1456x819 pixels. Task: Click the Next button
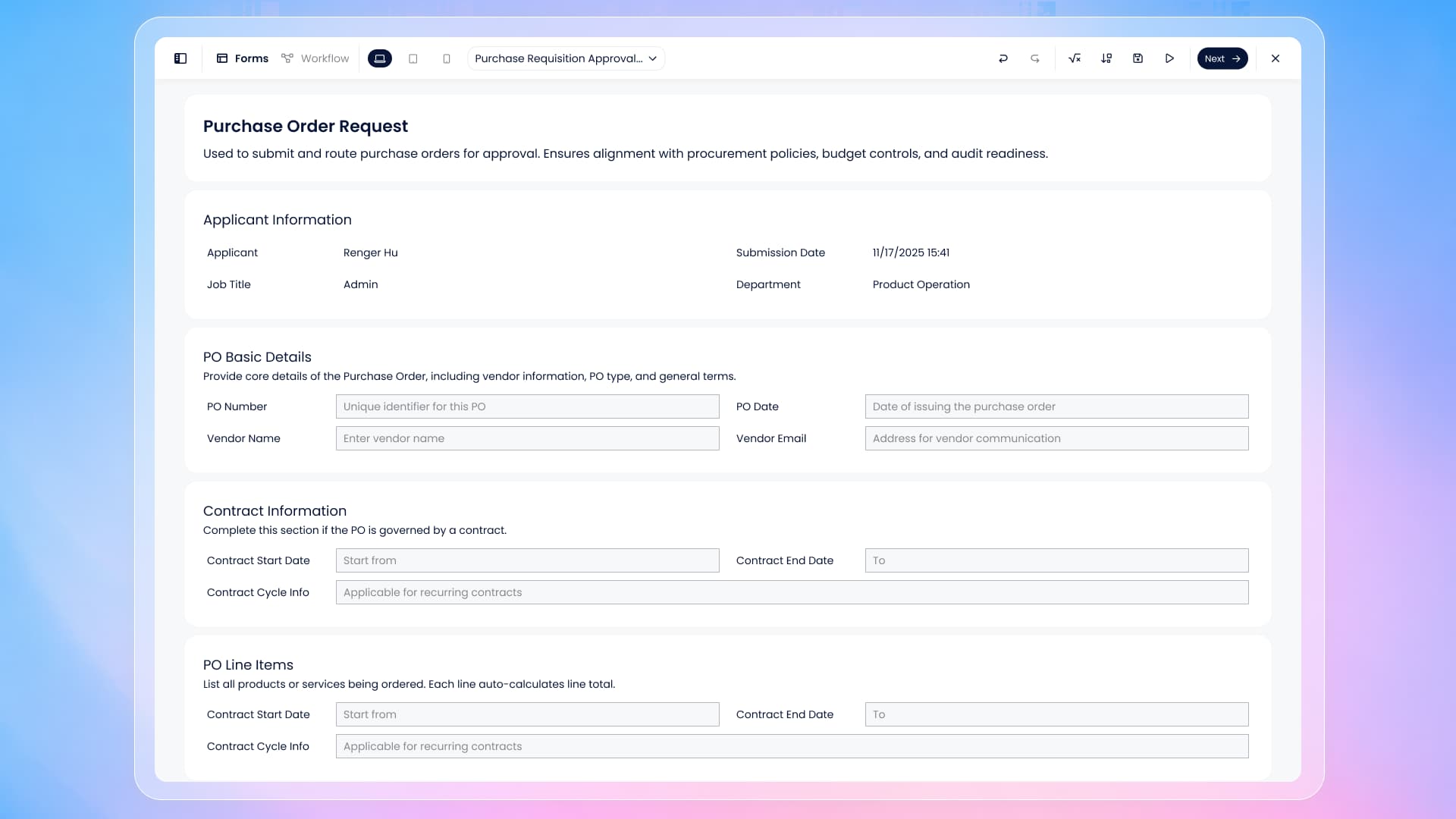coord(1222,58)
